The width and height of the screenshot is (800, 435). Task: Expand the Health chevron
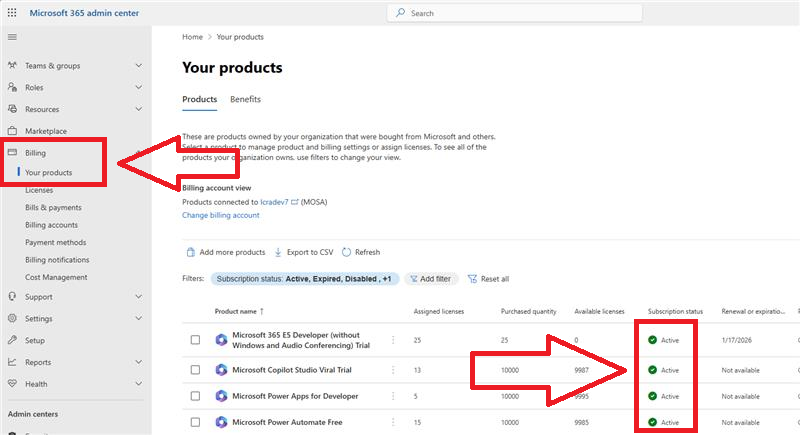138,383
